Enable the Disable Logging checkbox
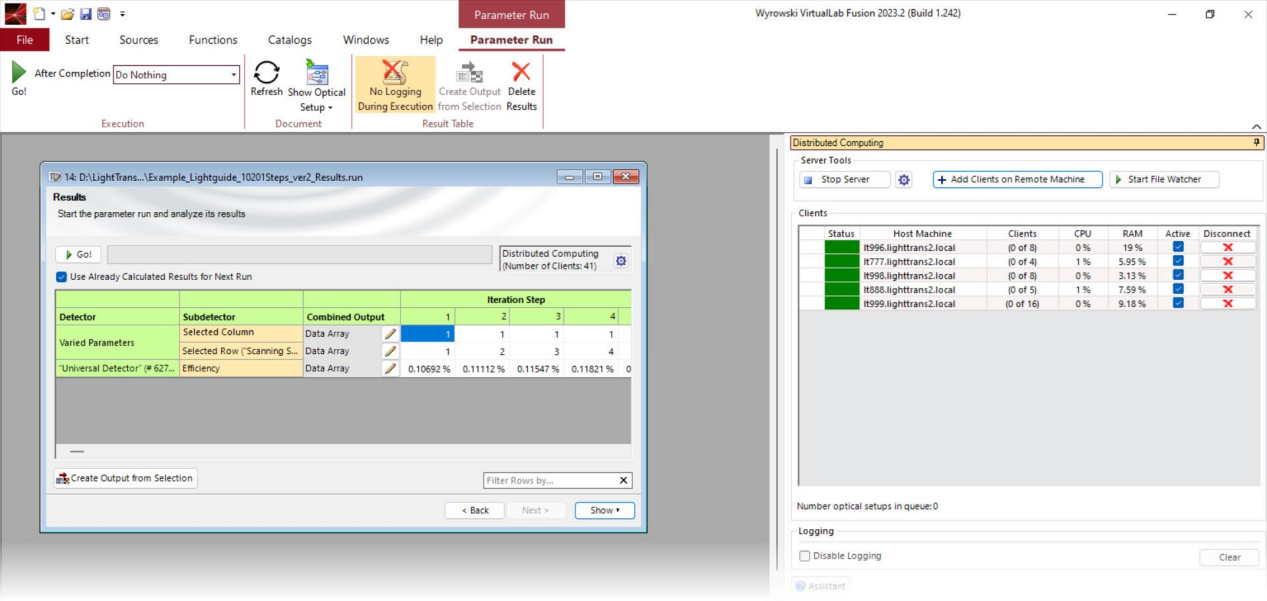The image size is (1267, 601). (x=805, y=556)
